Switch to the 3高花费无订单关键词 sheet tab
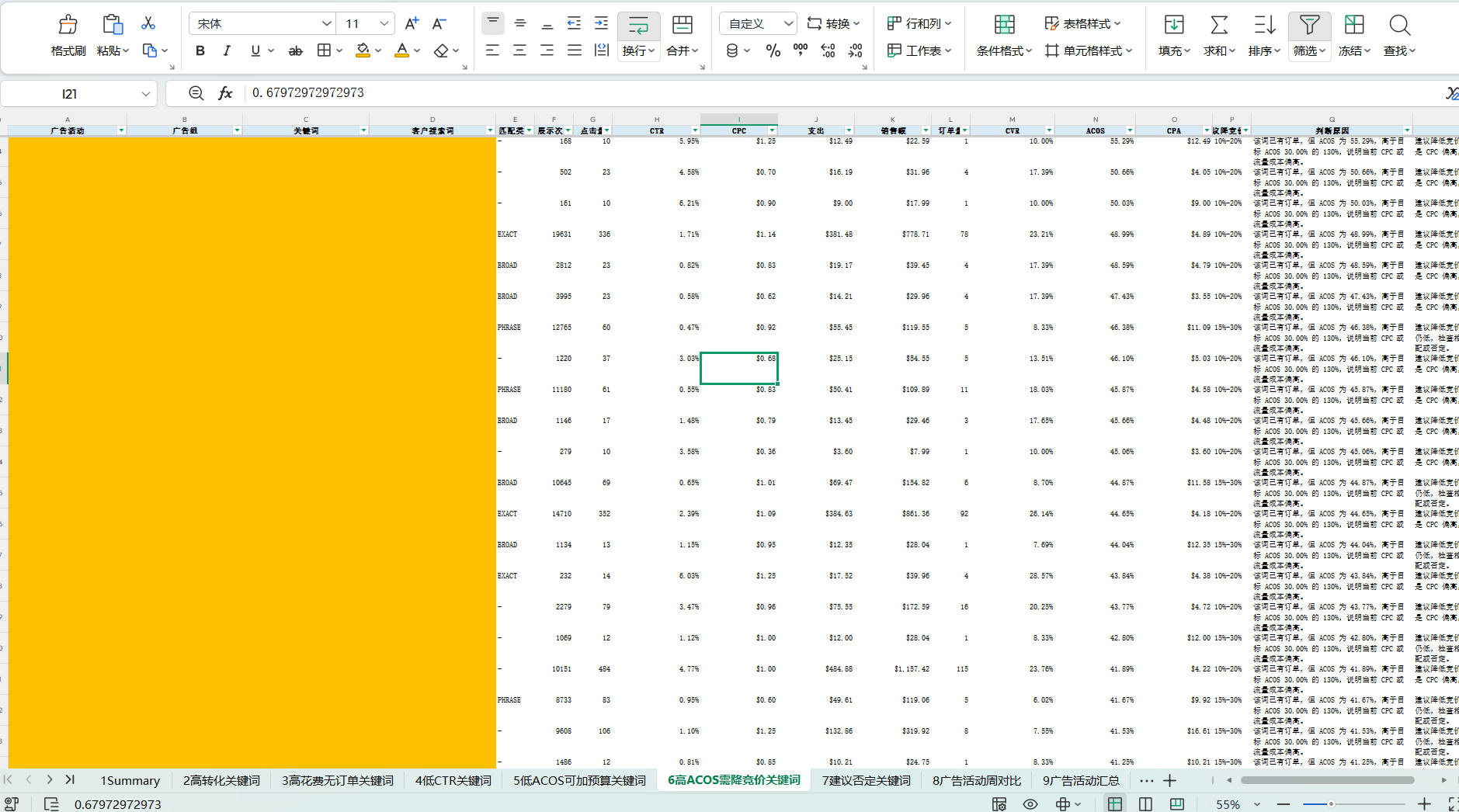This screenshot has width=1459, height=812. coord(337,780)
